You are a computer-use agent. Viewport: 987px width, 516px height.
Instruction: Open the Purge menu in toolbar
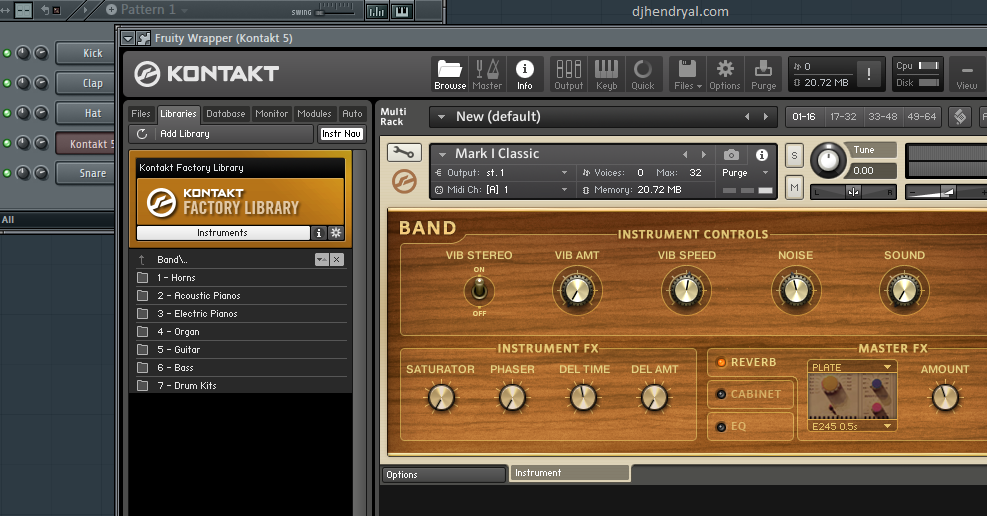[x=763, y=74]
